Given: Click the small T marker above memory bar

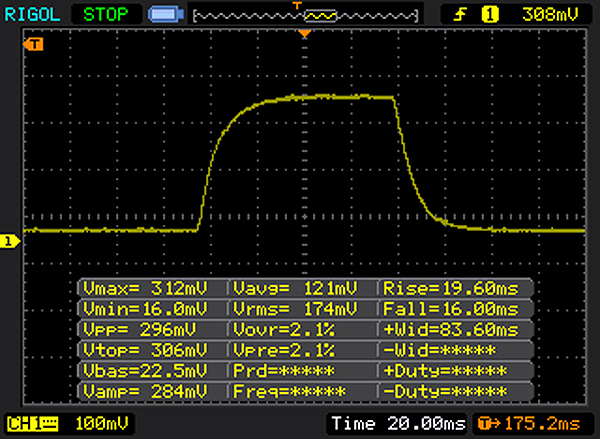Looking at the screenshot, I should coord(297,5).
